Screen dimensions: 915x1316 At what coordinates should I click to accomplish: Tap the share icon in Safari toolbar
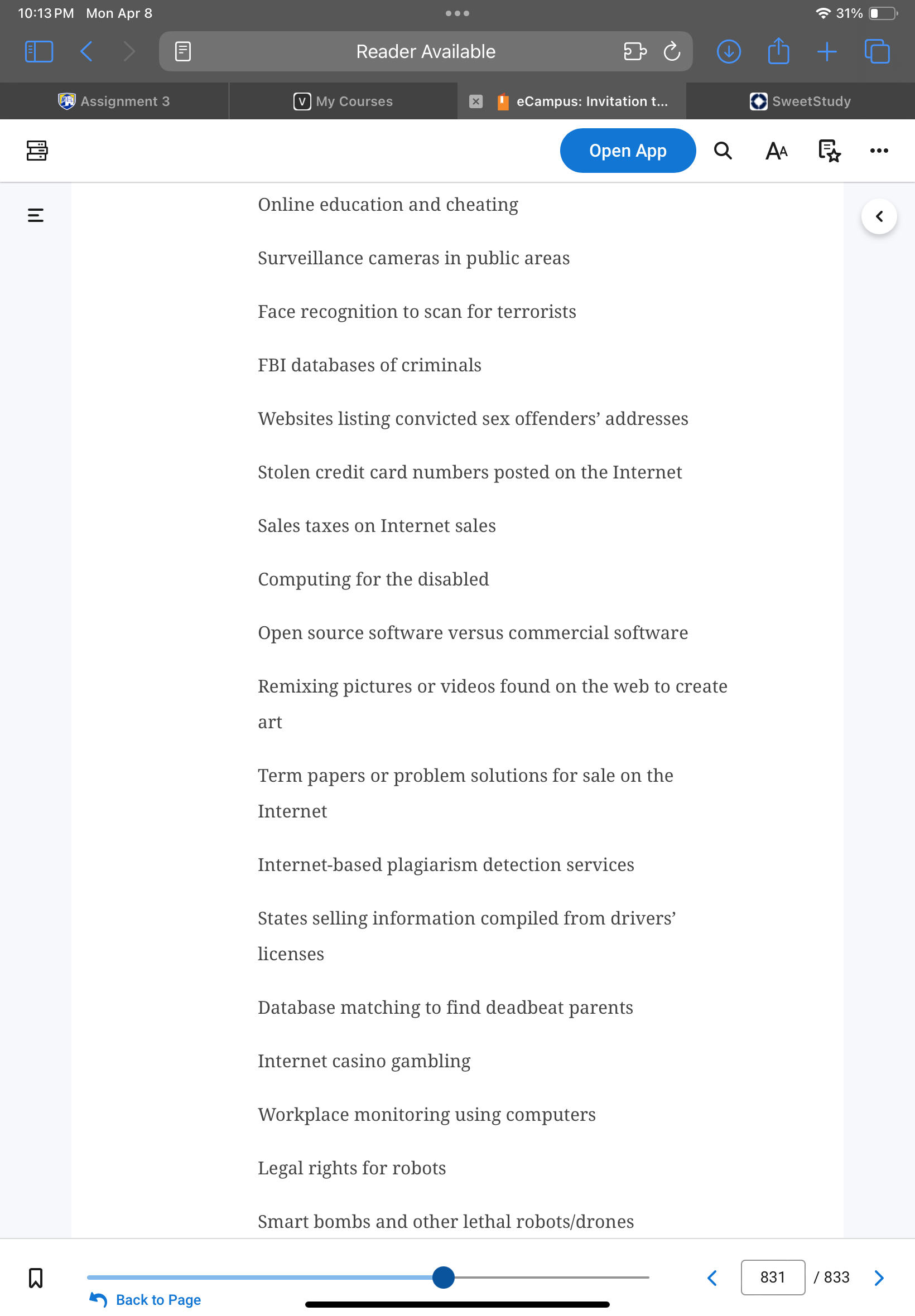pos(778,50)
